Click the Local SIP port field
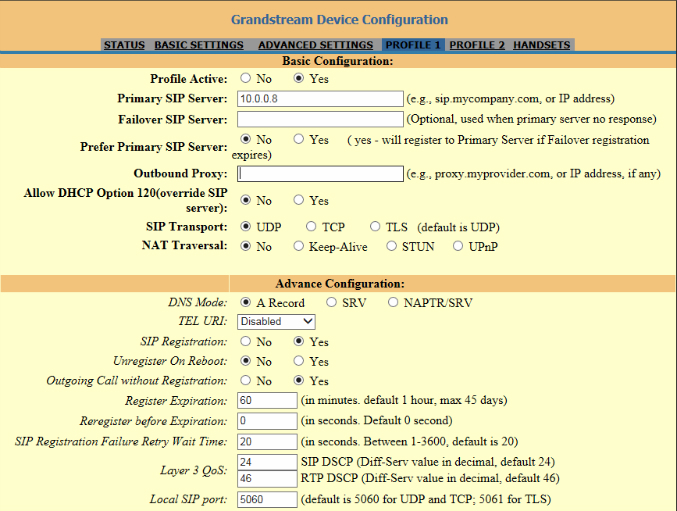This screenshot has width=677, height=511. click(x=267, y=499)
